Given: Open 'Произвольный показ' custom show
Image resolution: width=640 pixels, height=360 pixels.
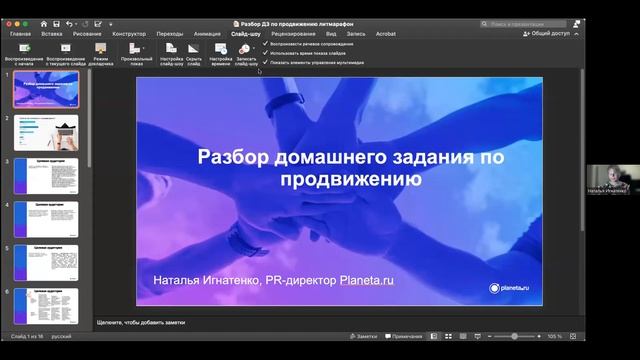Looking at the screenshot, I should point(136,55).
